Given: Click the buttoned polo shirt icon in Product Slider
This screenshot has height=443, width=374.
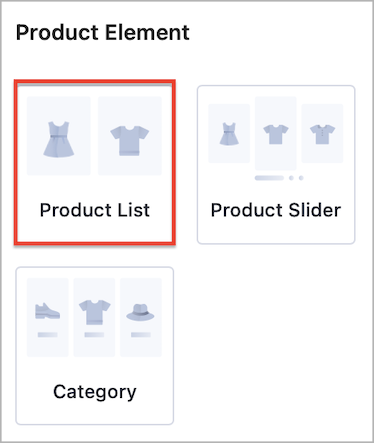Looking at the screenshot, I should pos(322,134).
